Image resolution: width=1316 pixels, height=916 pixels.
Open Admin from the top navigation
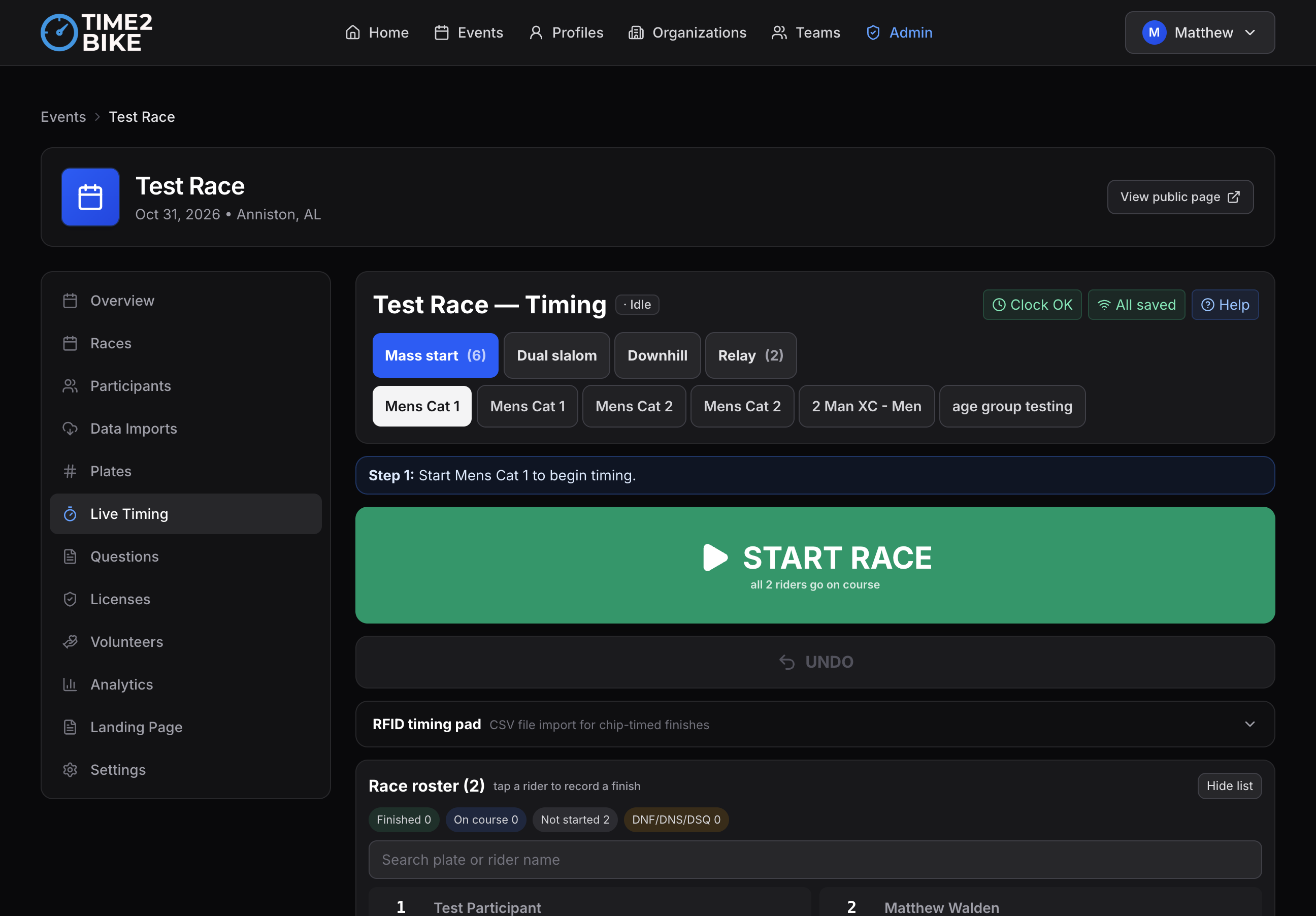click(x=899, y=32)
